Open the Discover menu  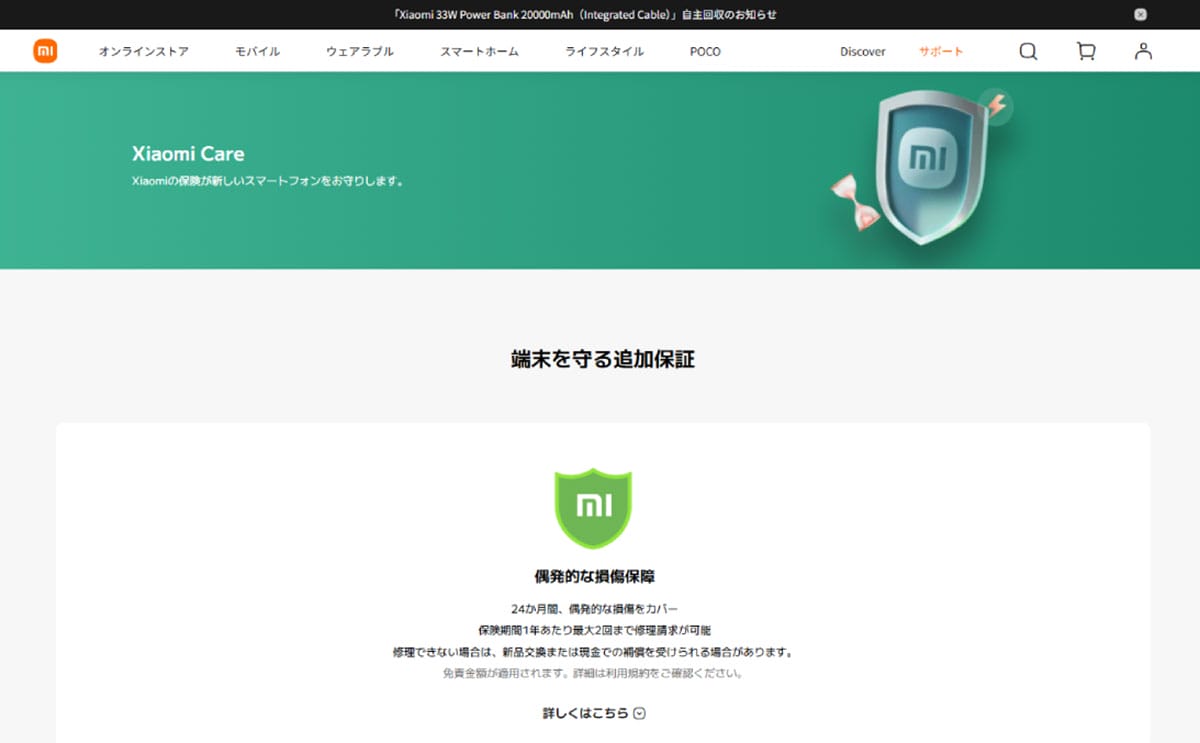[x=862, y=51]
